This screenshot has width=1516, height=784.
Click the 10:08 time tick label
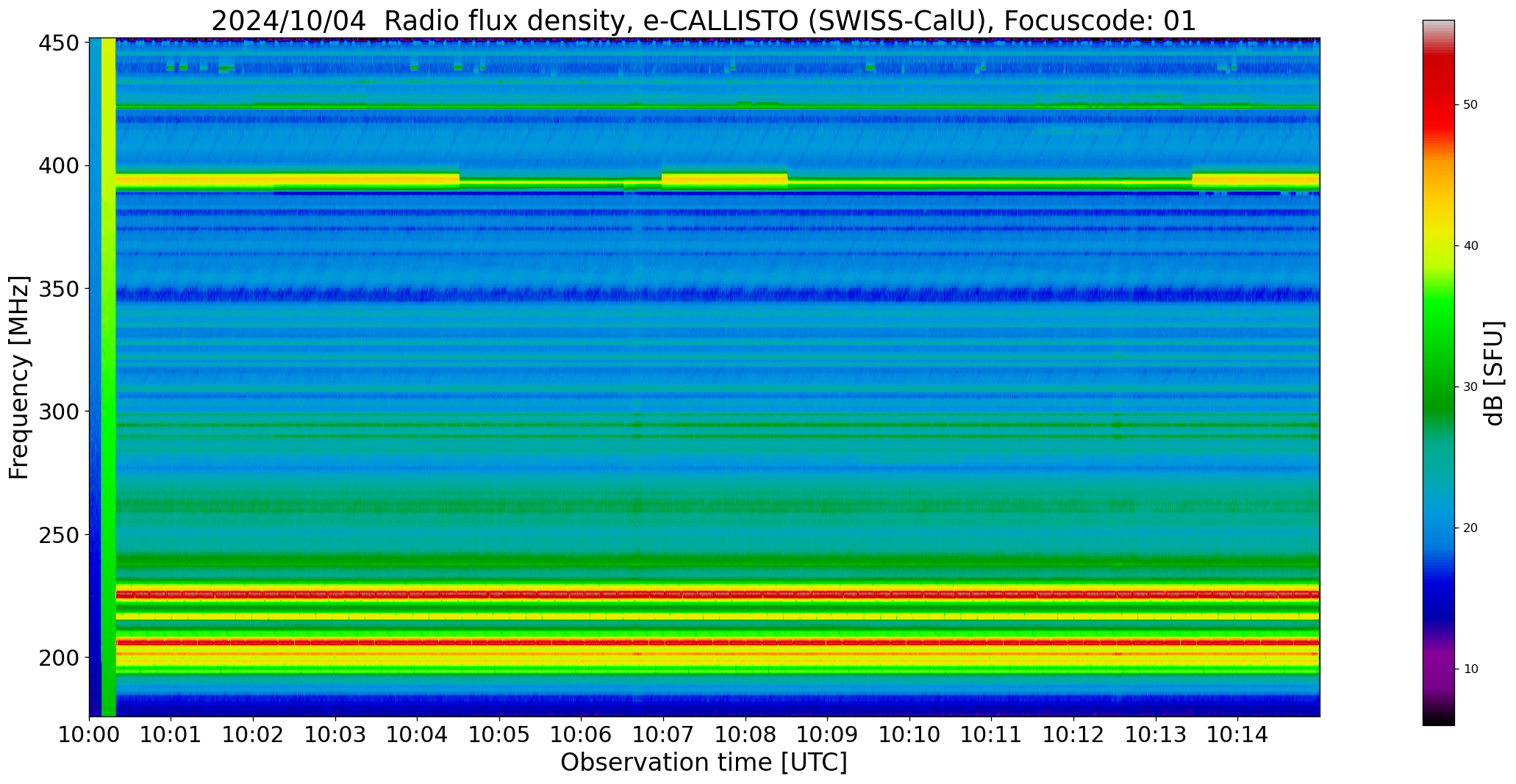(x=746, y=735)
